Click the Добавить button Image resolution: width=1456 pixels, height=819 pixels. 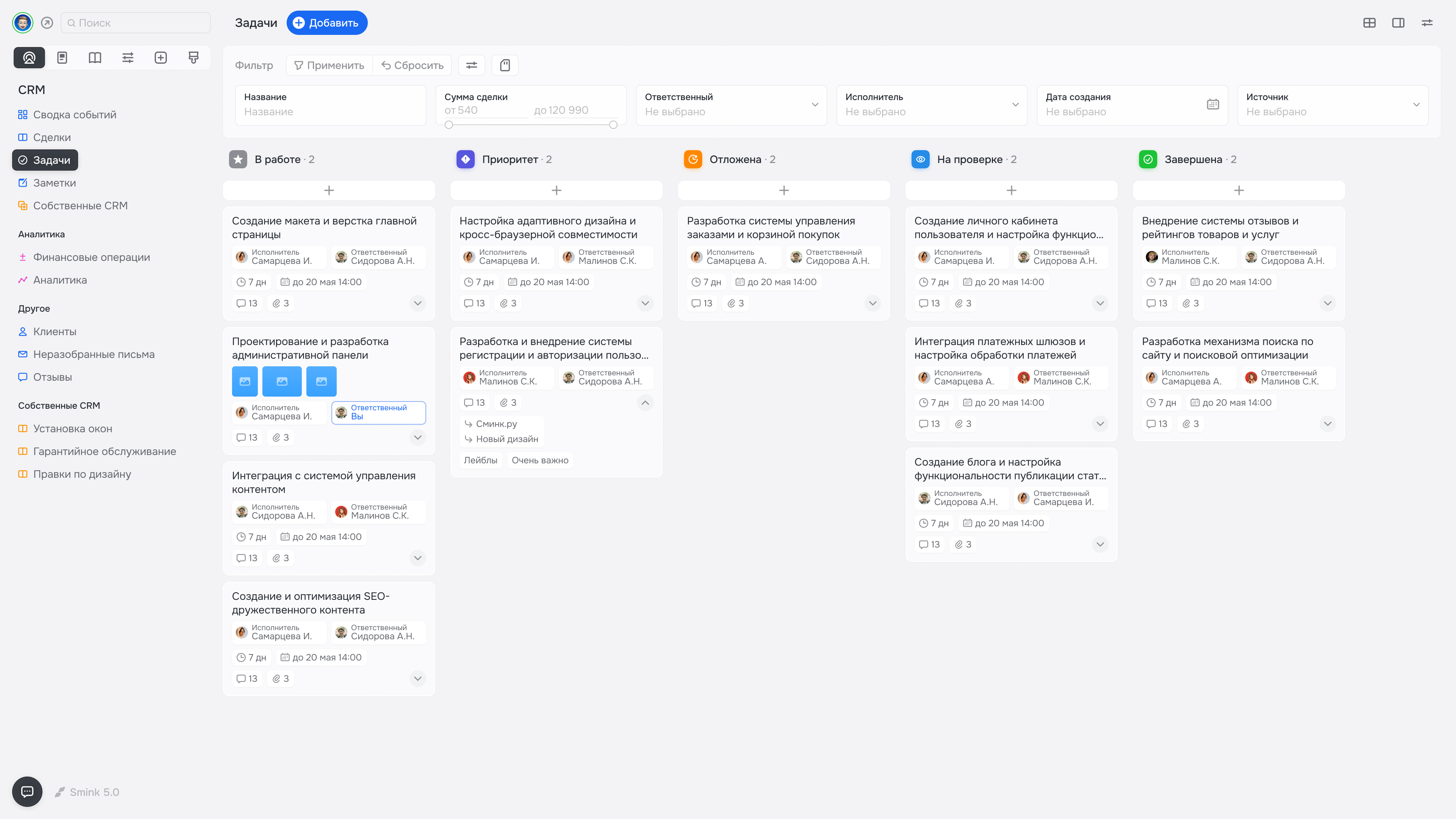point(327,23)
